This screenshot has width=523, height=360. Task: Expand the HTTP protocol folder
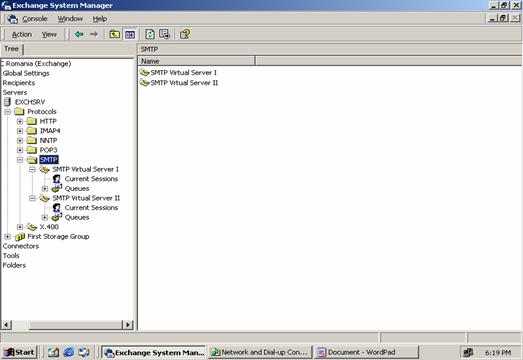[20, 121]
